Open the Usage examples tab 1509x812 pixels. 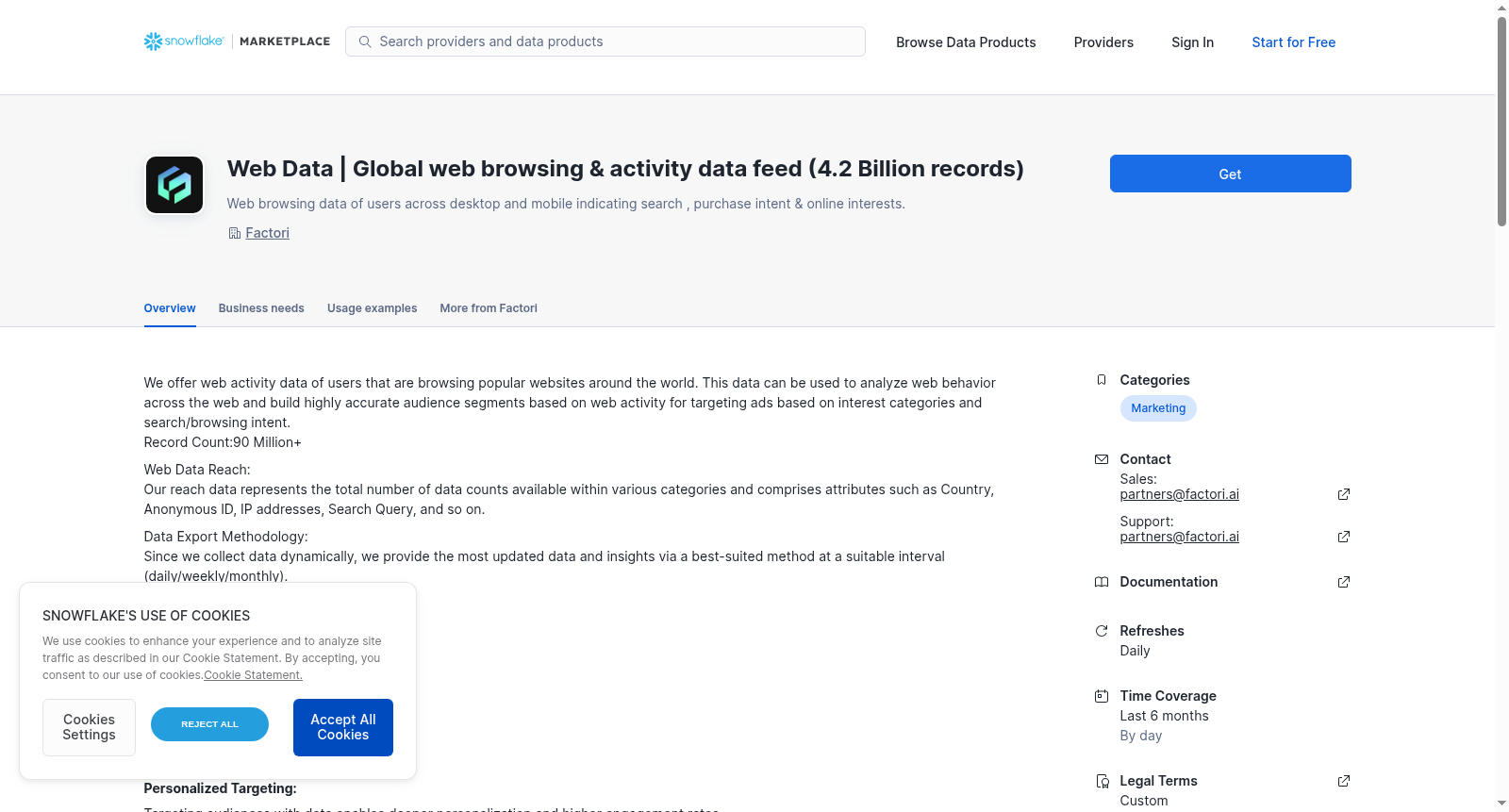[x=373, y=308]
